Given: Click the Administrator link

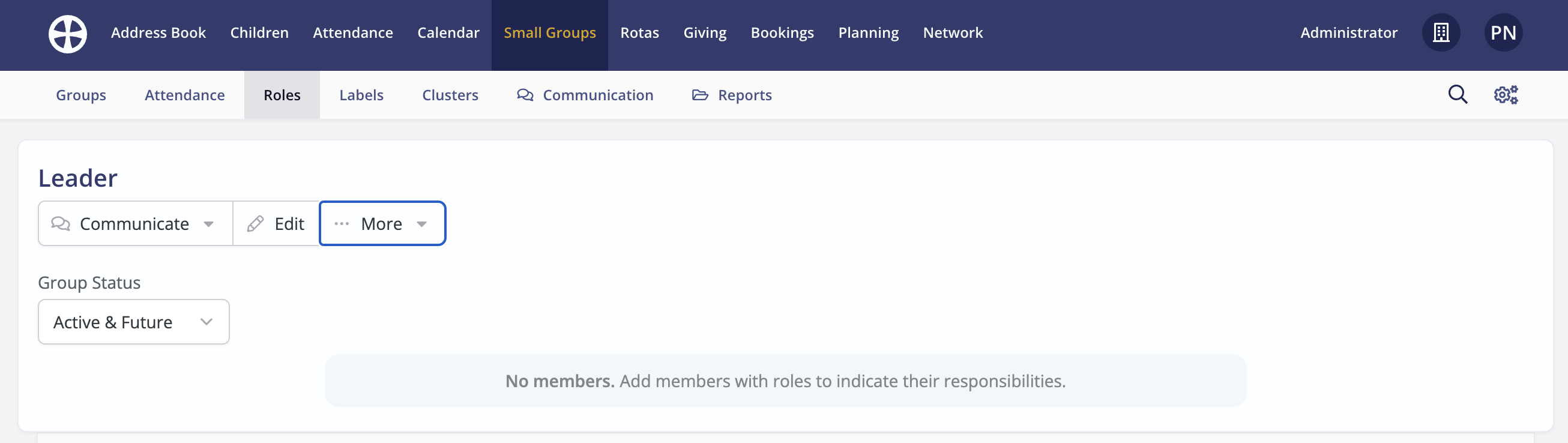Looking at the screenshot, I should point(1348,33).
